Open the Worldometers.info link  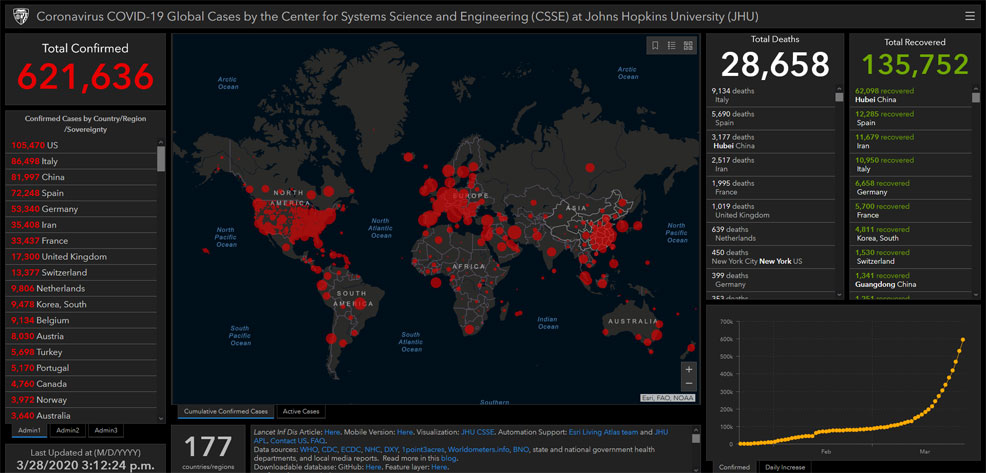coord(479,450)
